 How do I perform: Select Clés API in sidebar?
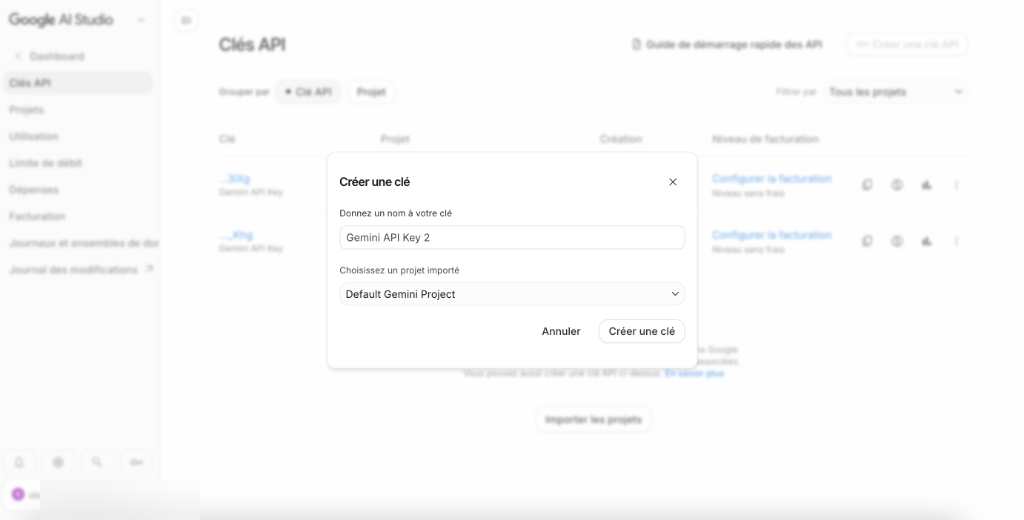point(78,83)
